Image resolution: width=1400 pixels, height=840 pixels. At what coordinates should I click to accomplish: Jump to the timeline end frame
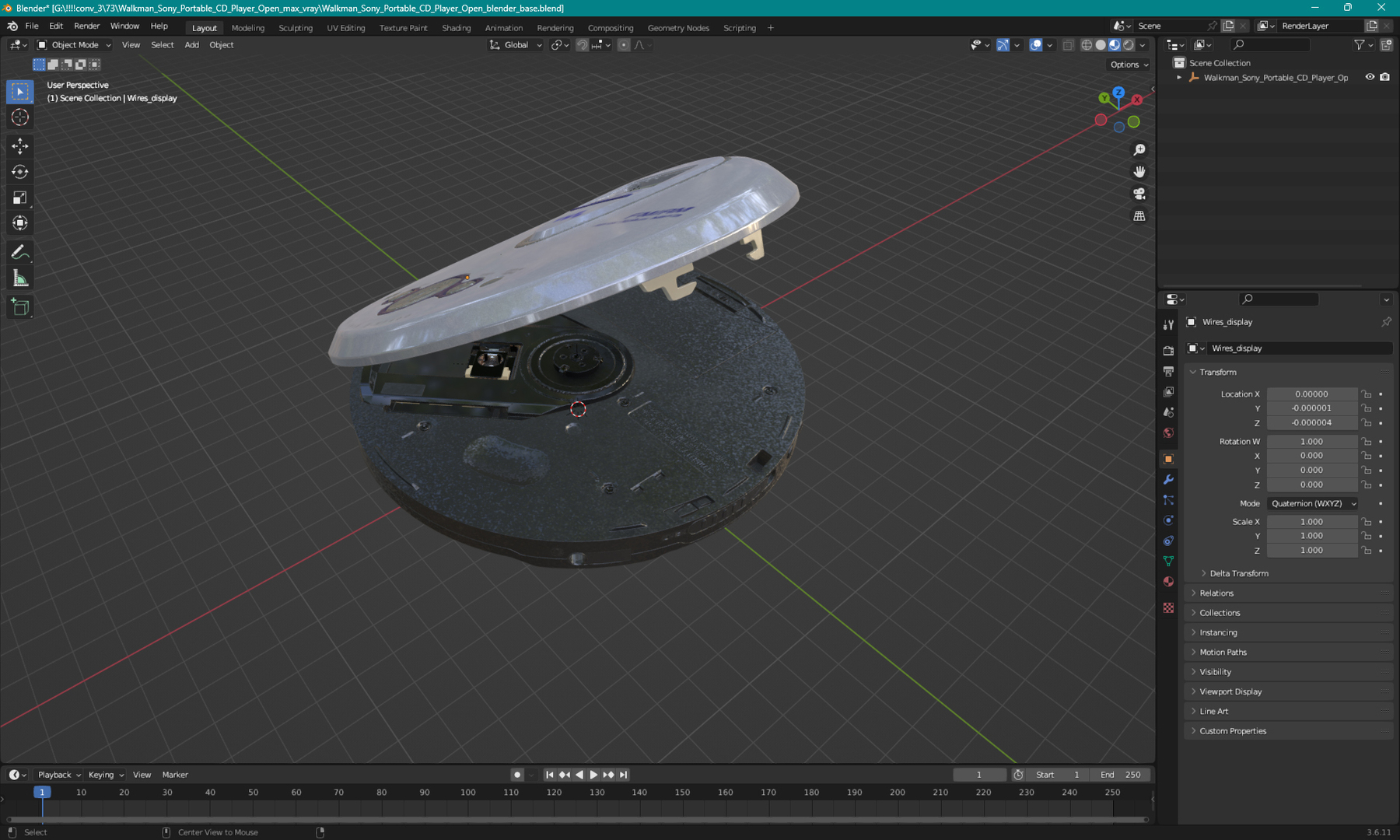pos(623,775)
